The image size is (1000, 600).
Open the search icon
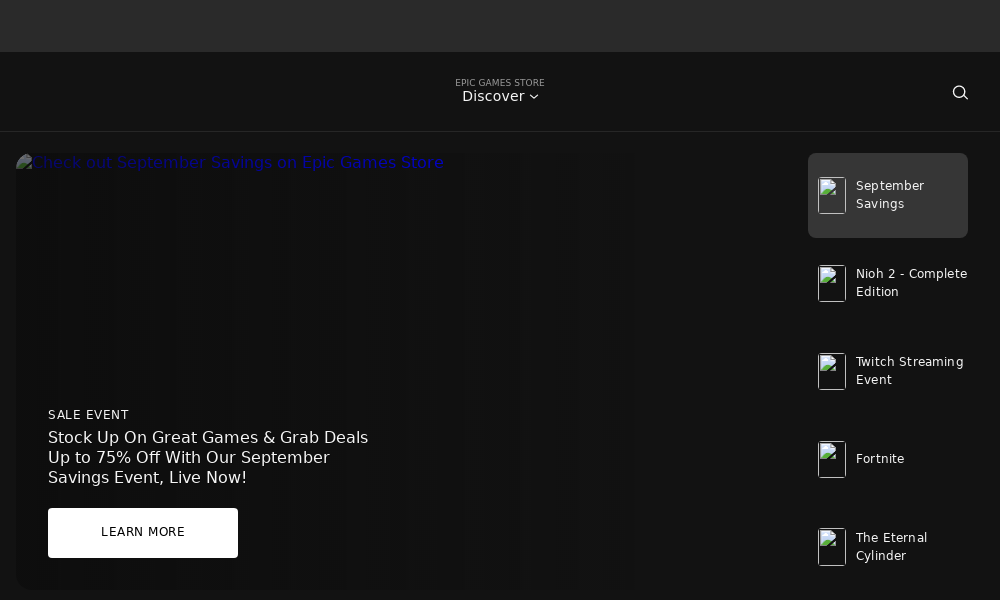960,92
